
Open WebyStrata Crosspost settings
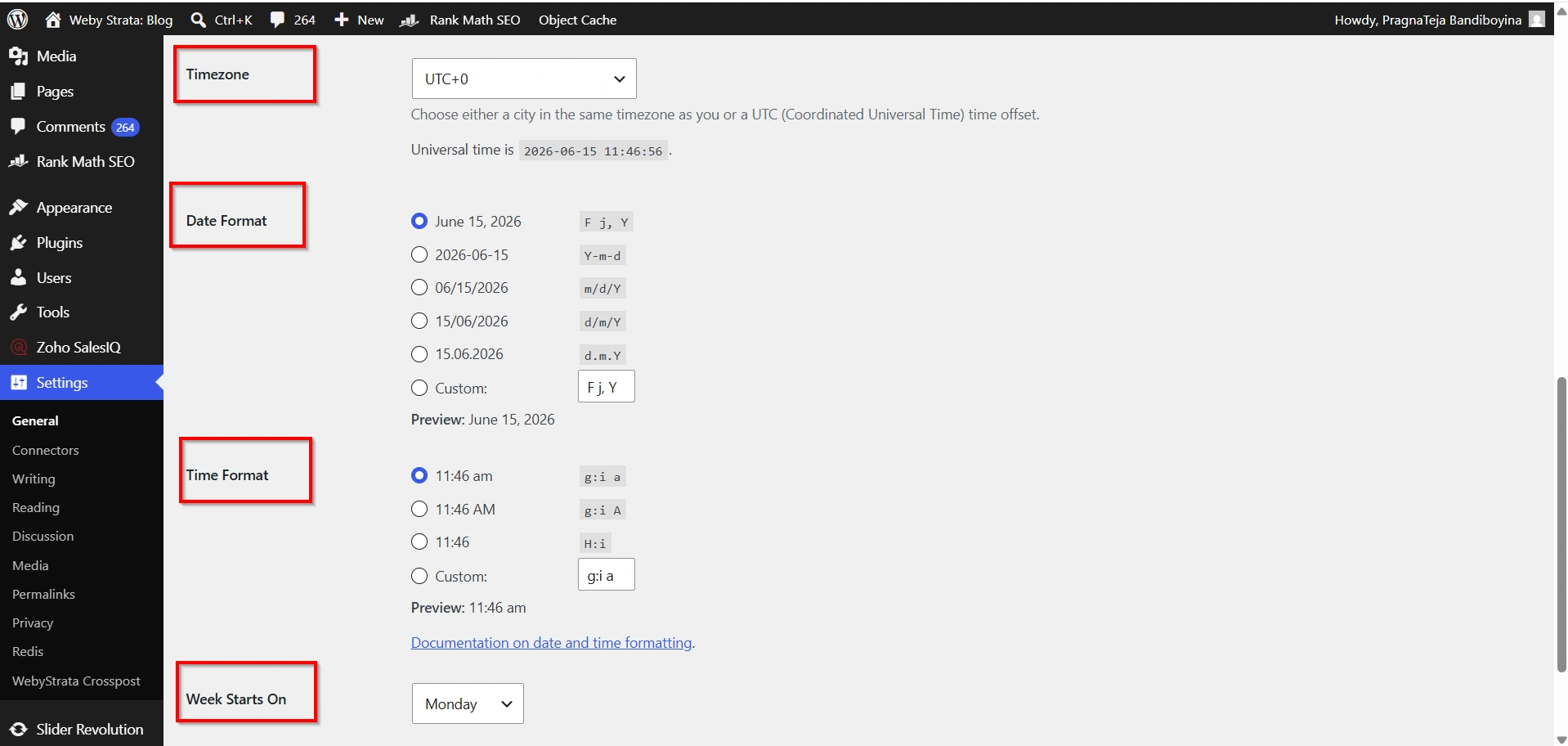tap(76, 681)
